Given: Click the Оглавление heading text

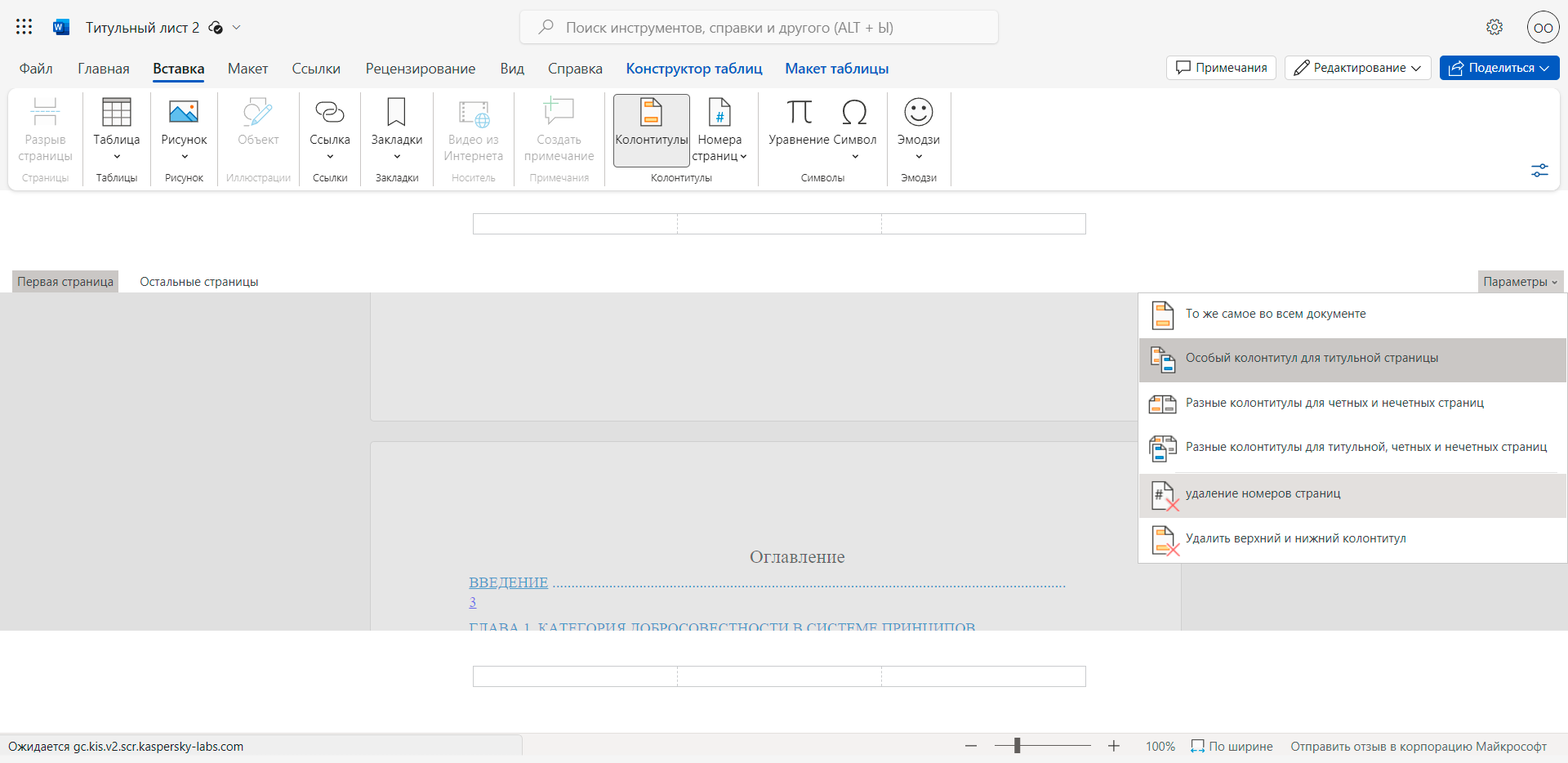Looking at the screenshot, I should [797, 557].
